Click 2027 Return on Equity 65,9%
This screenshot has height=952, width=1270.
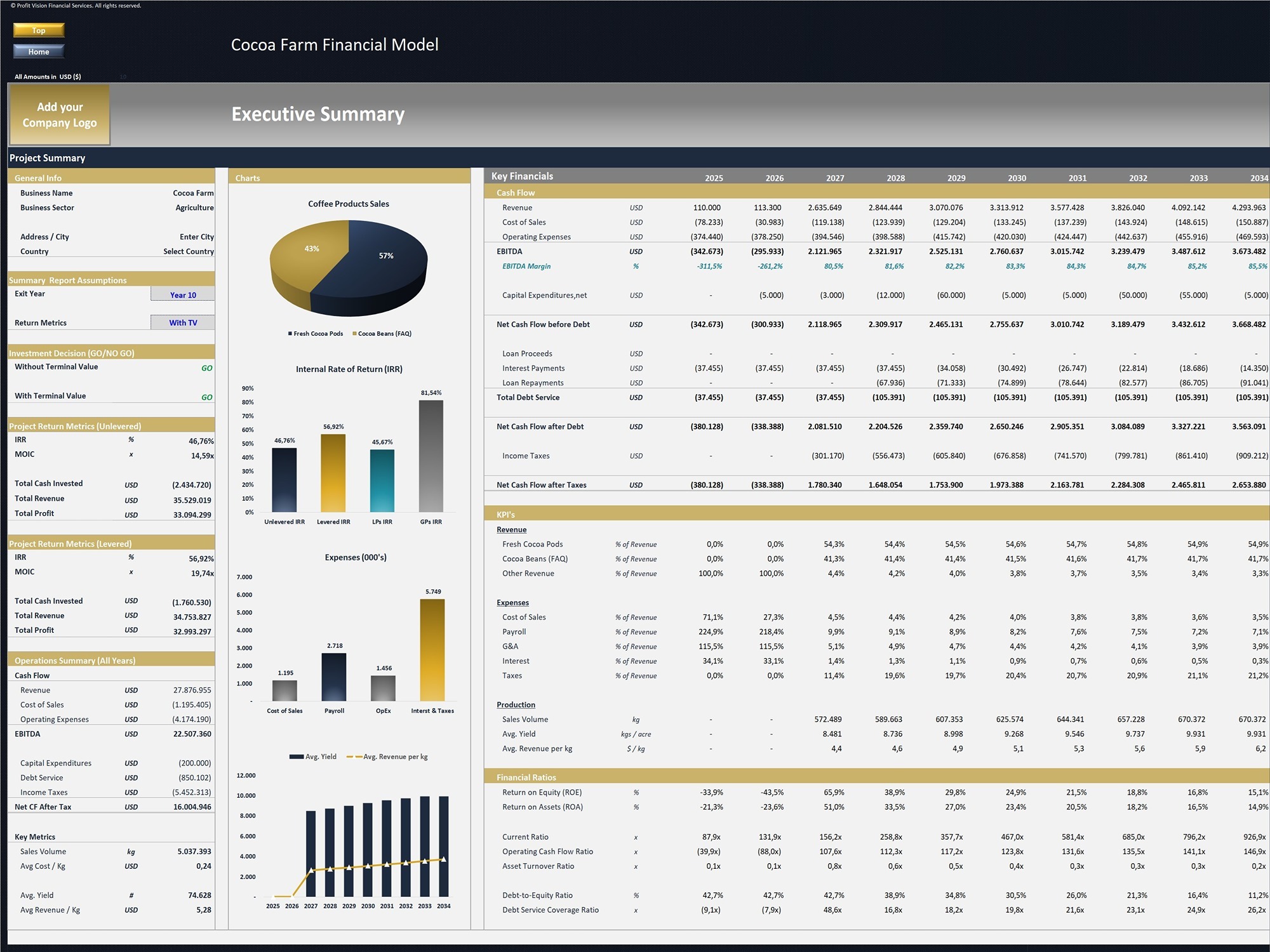834,792
